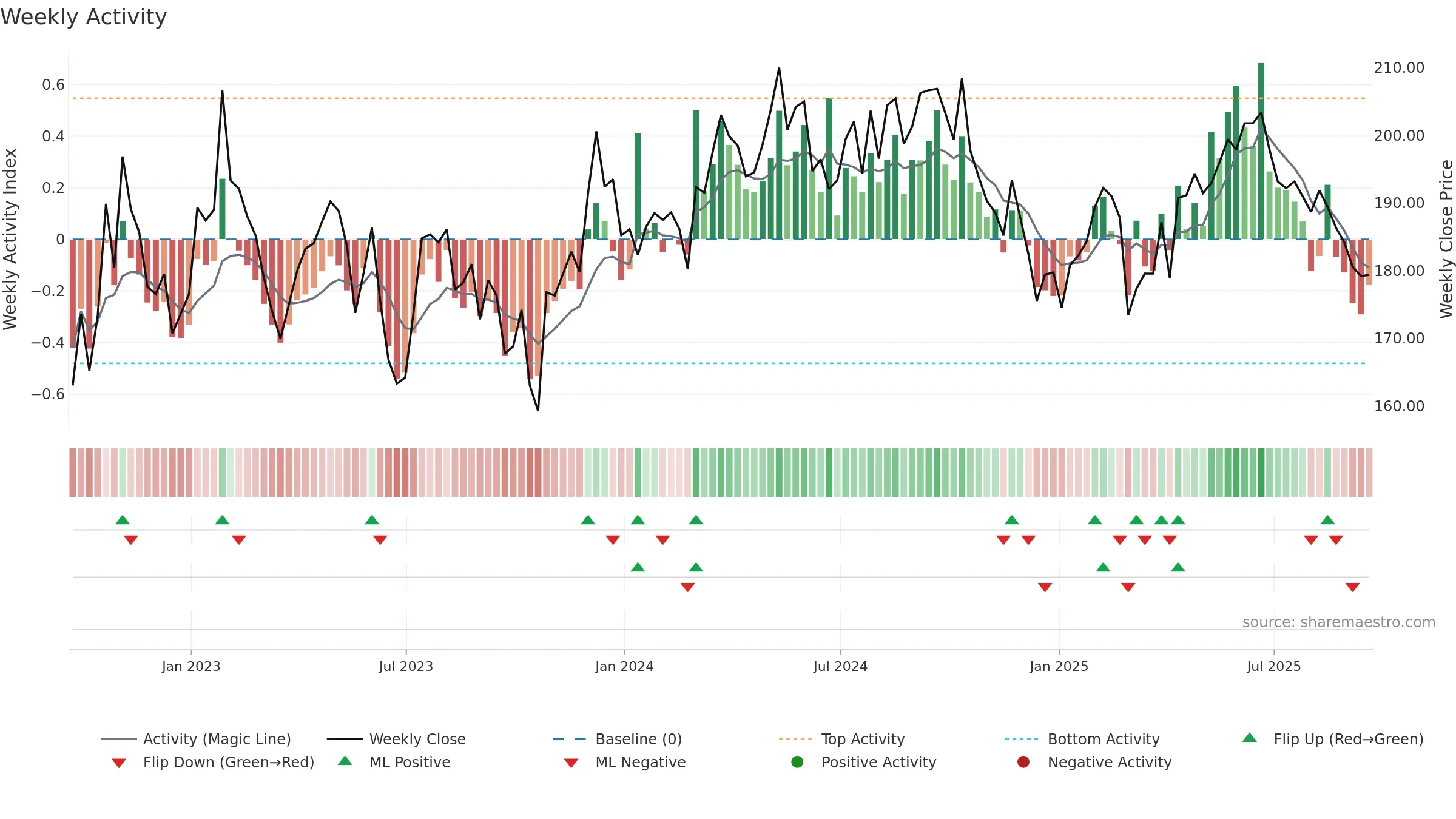1456x819 pixels.
Task: Click the Weekly Close Price axis title
Action: (1446, 239)
